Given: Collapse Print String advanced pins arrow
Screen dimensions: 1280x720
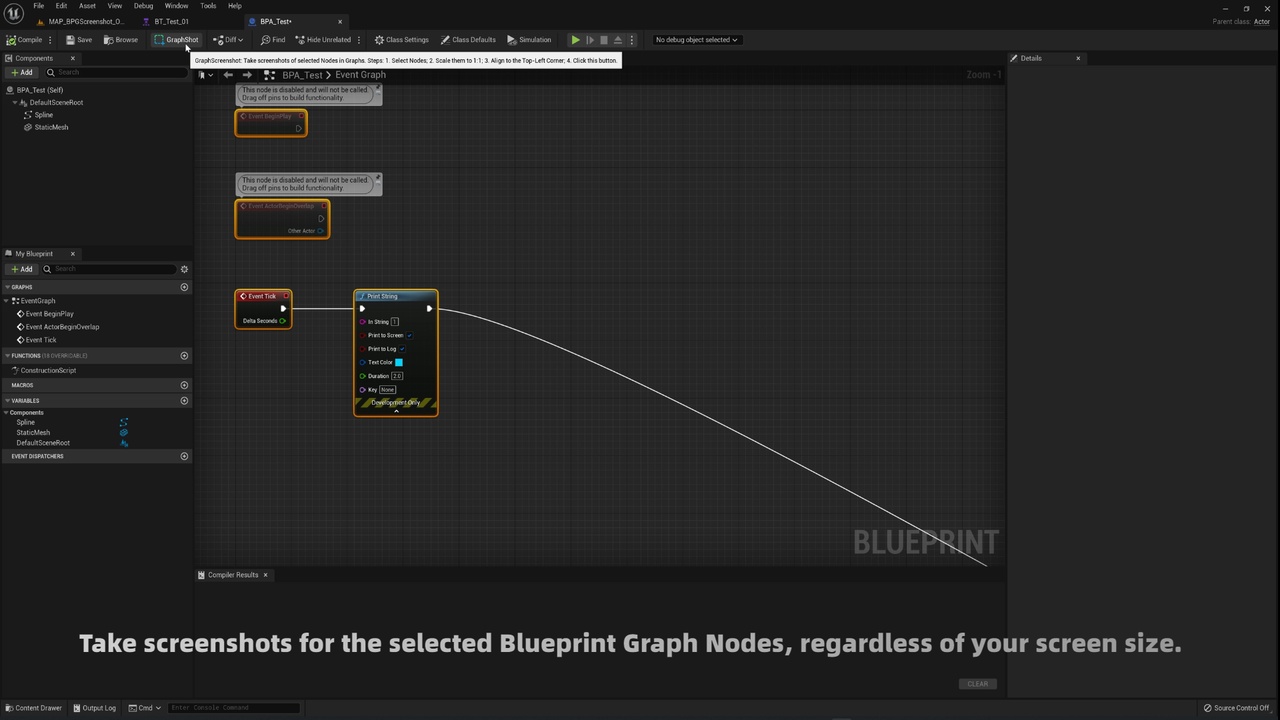Looking at the screenshot, I should pyautogui.click(x=396, y=411).
